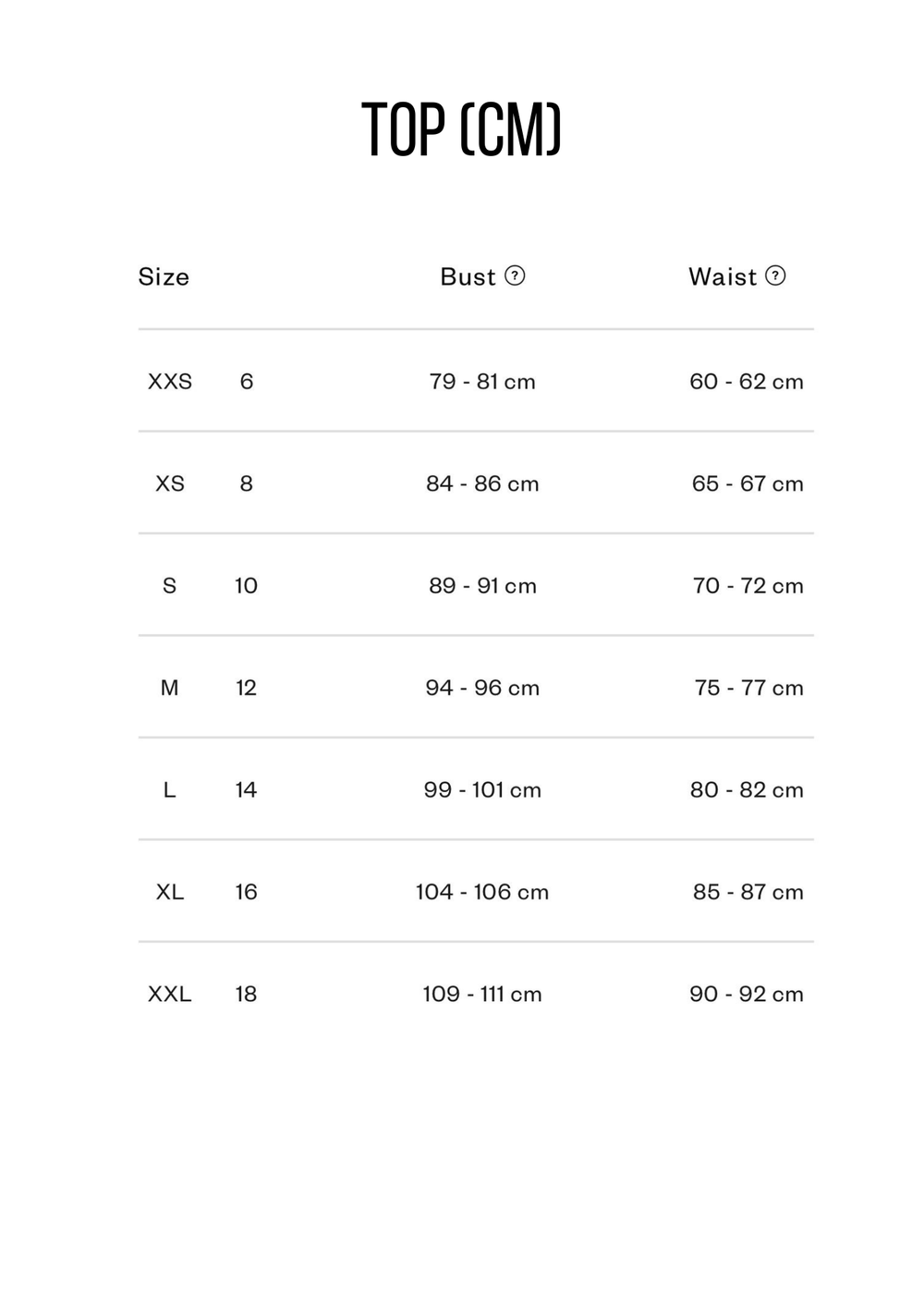Select the XXS size row label
The image size is (924, 1307).
click(170, 382)
